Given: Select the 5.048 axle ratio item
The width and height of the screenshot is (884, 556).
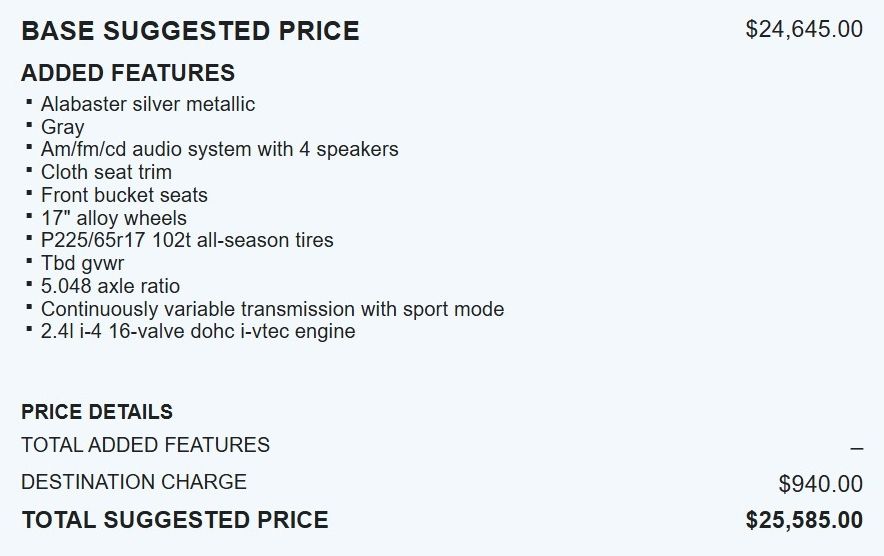Looking at the screenshot, I should [110, 286].
